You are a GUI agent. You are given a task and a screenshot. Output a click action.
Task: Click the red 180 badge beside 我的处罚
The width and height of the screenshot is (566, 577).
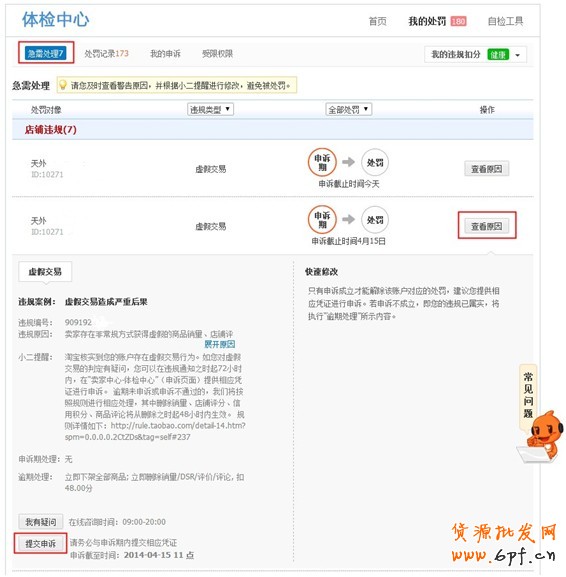pyautogui.click(x=458, y=21)
